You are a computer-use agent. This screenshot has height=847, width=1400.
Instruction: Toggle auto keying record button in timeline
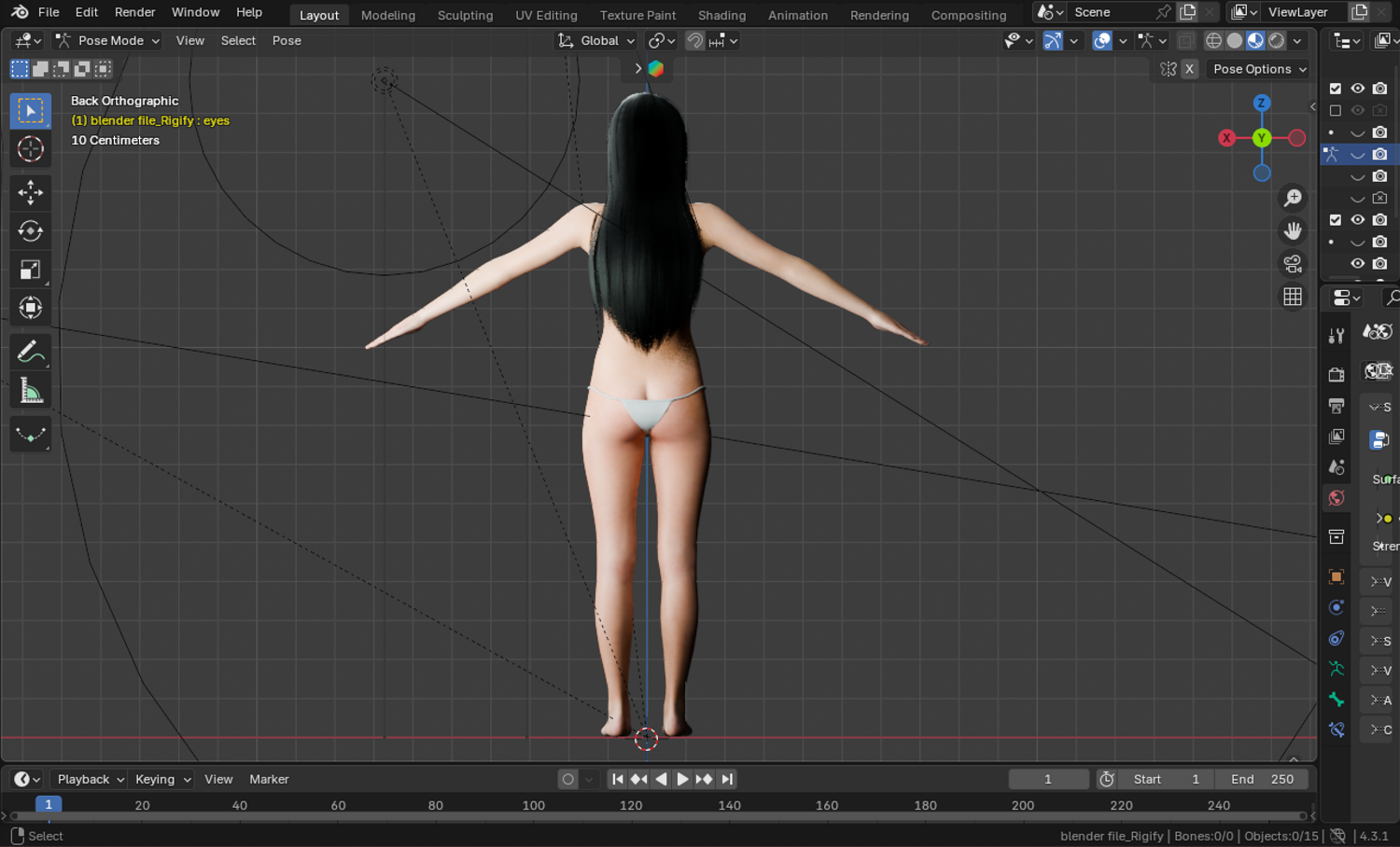coord(567,779)
